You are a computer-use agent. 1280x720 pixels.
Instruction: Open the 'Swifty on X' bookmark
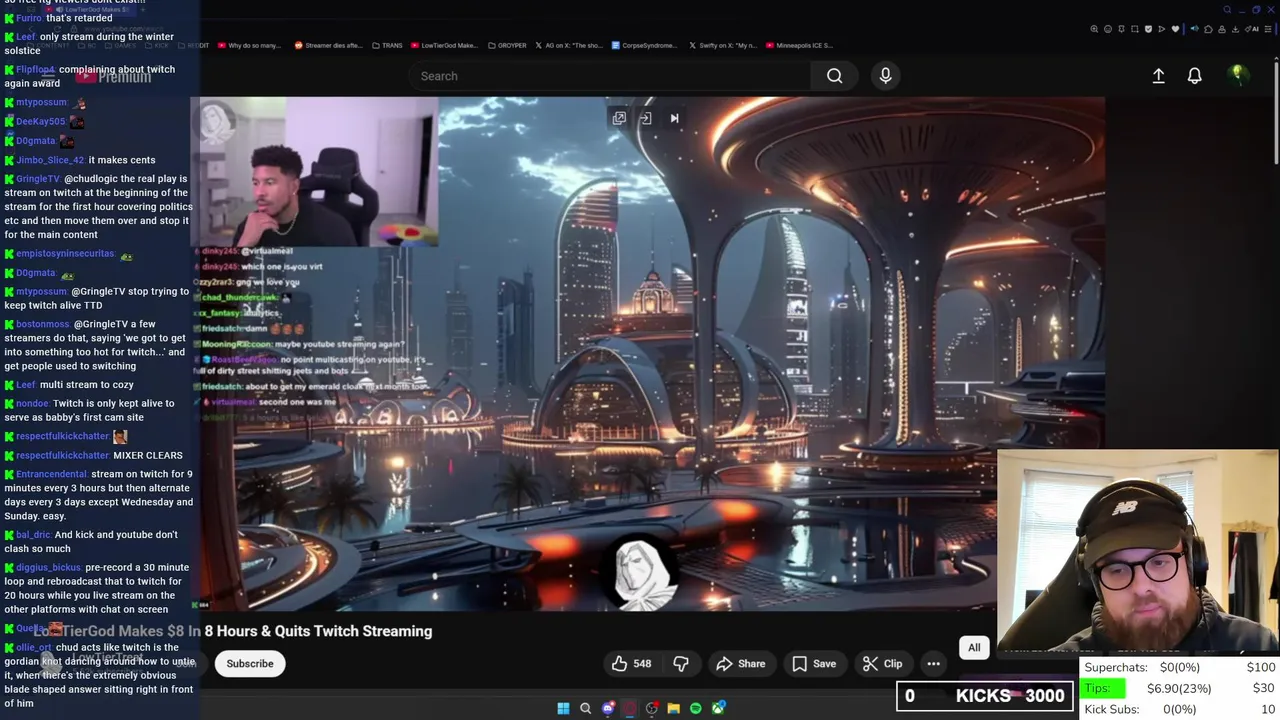coord(722,45)
